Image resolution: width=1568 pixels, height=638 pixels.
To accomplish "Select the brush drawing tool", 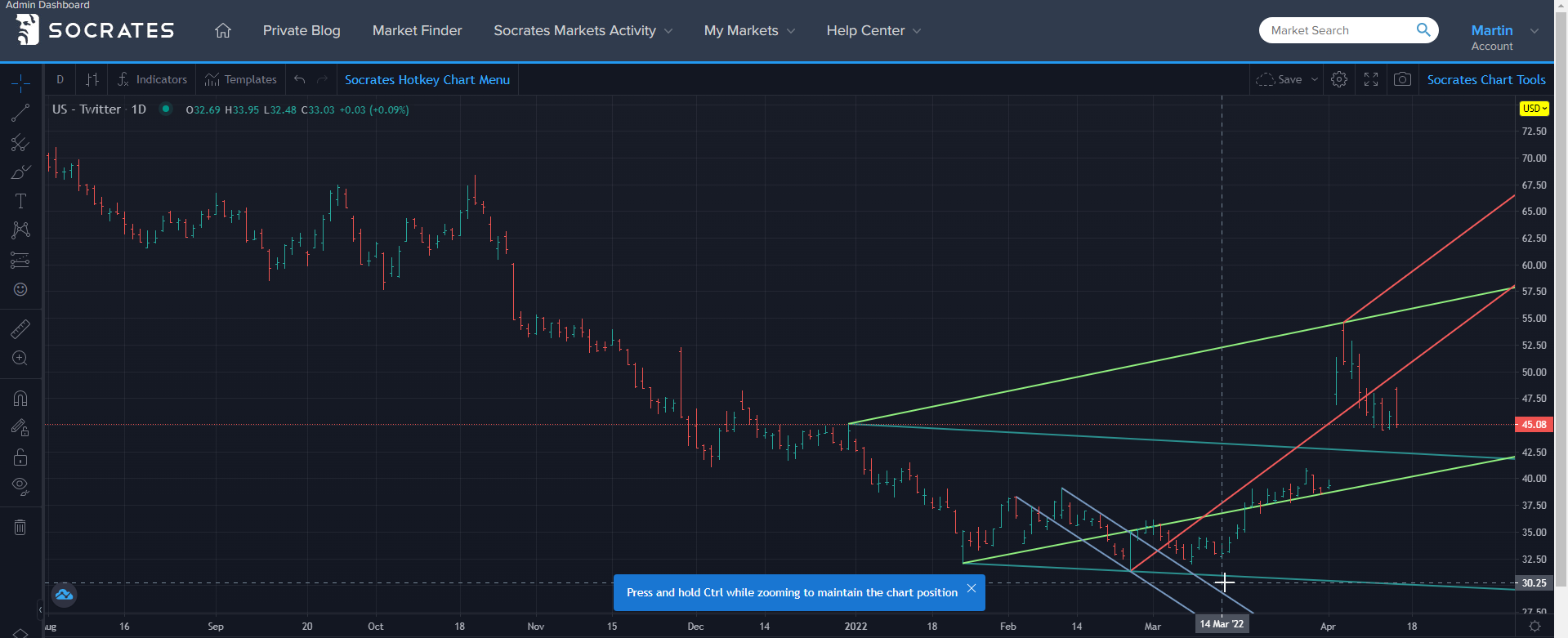I will pyautogui.click(x=20, y=172).
